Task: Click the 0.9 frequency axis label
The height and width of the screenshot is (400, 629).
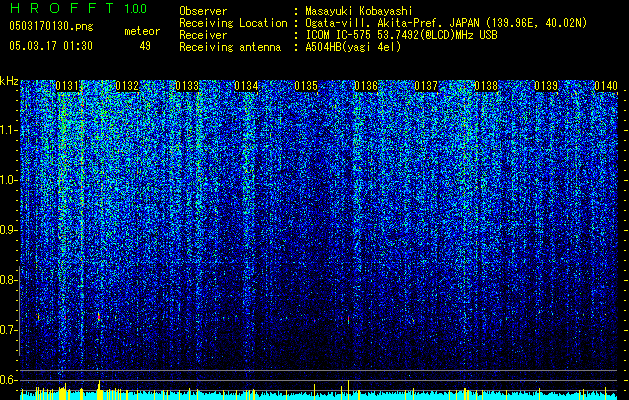Action: pyautogui.click(x=8, y=230)
